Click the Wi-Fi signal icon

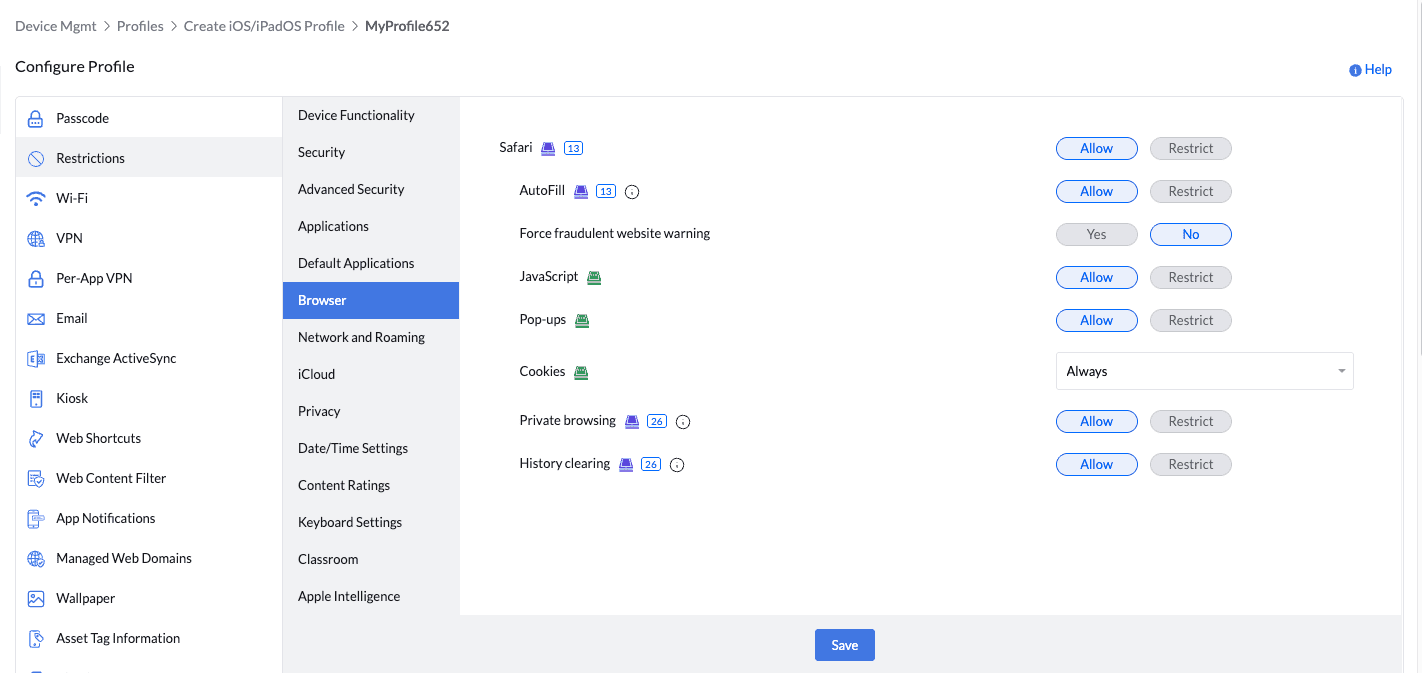click(x=36, y=198)
